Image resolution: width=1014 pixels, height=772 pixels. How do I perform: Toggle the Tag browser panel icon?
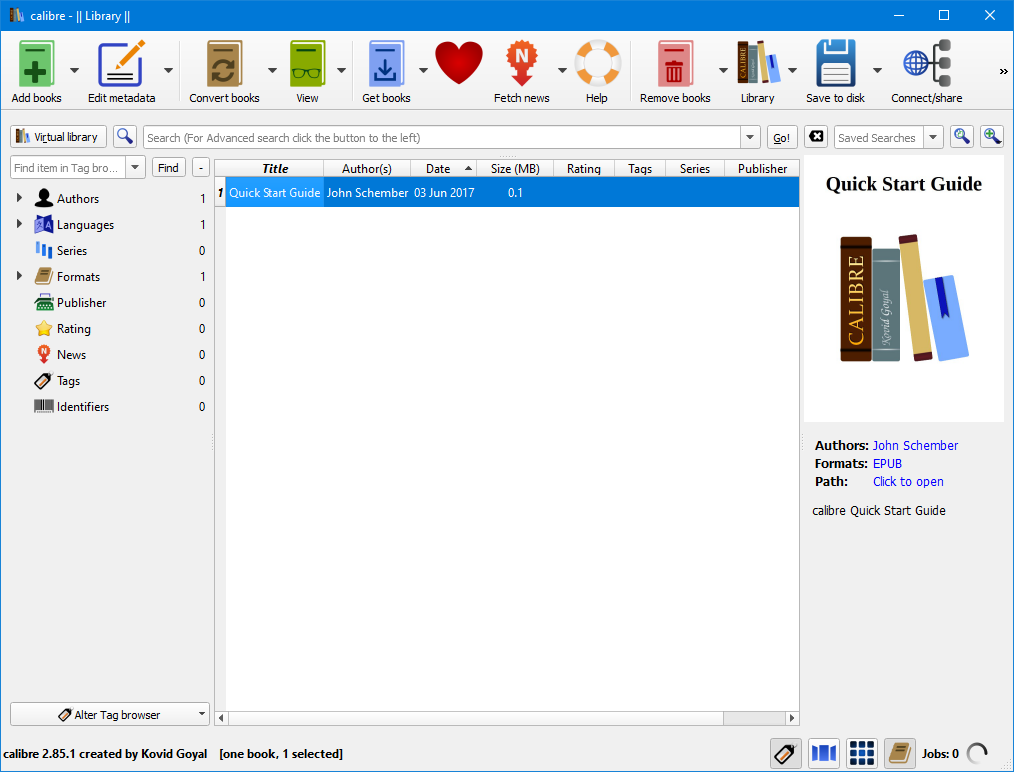pyautogui.click(x=786, y=753)
